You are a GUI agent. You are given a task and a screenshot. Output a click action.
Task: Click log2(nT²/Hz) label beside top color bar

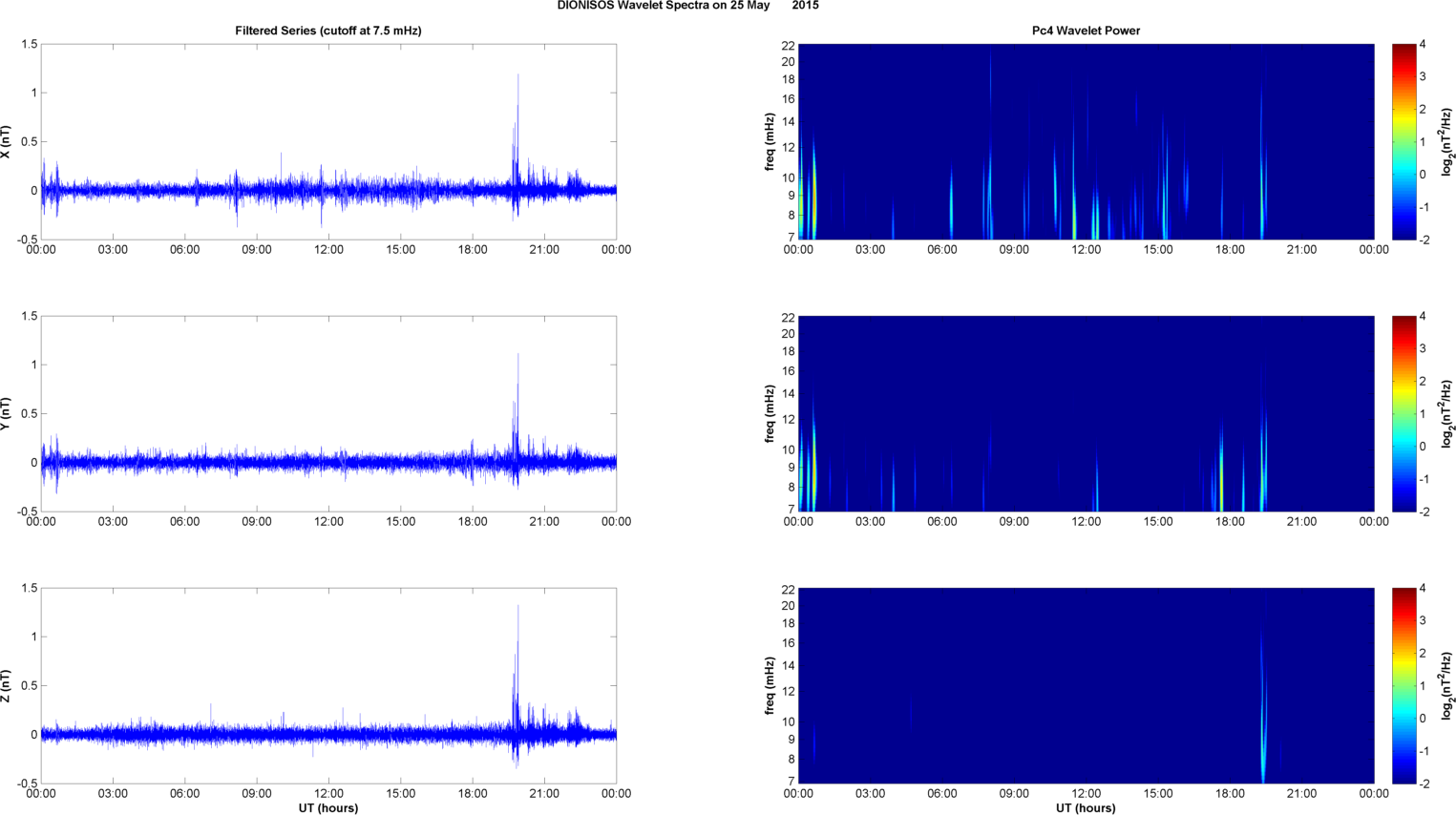(1447, 142)
